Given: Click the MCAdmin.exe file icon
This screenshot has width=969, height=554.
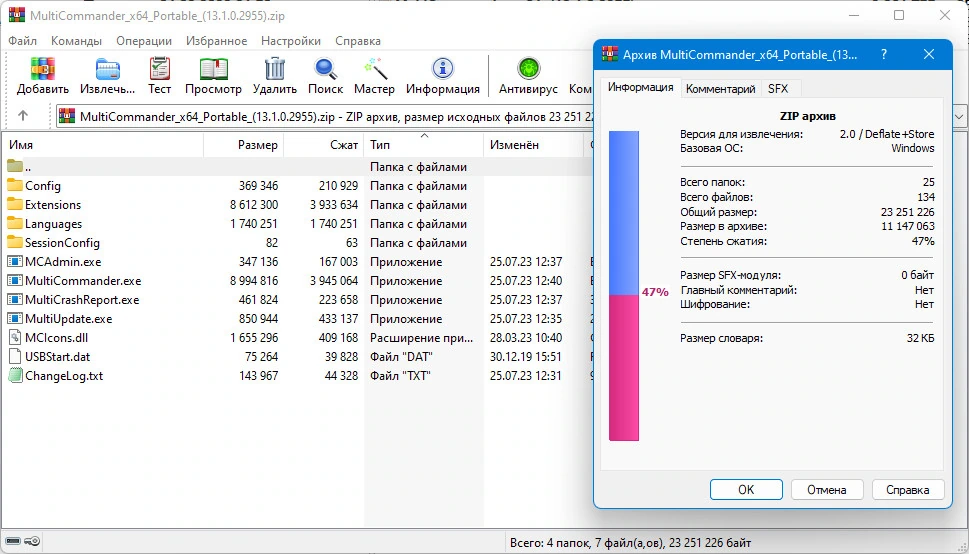Looking at the screenshot, I should click(15, 262).
